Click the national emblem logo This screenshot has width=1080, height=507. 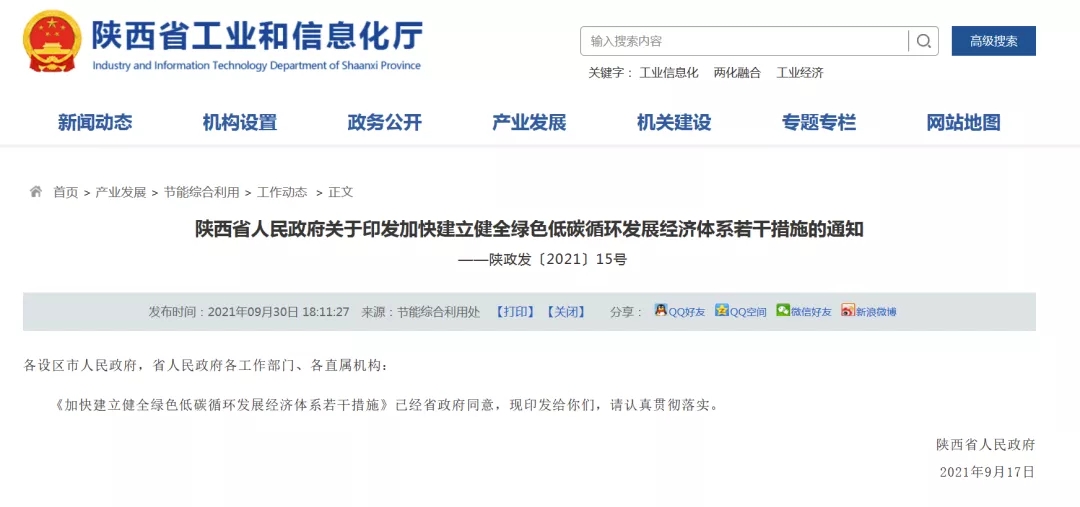click(52, 41)
